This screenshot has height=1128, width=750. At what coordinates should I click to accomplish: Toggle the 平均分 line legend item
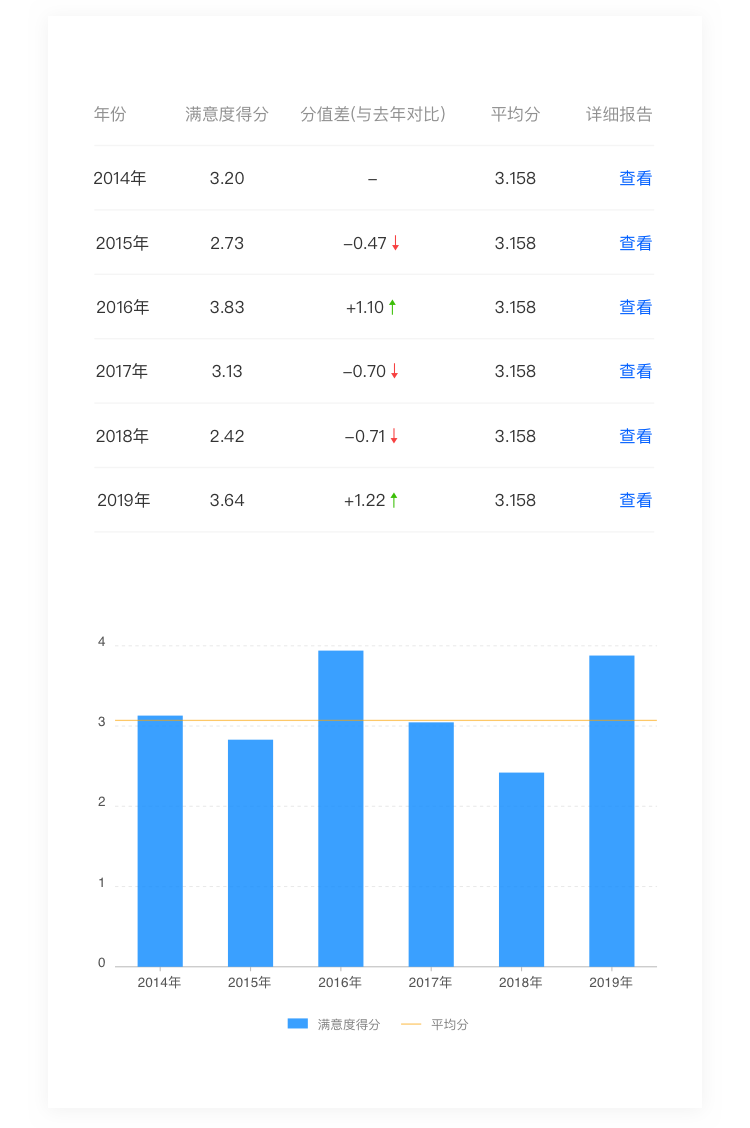click(x=435, y=1024)
